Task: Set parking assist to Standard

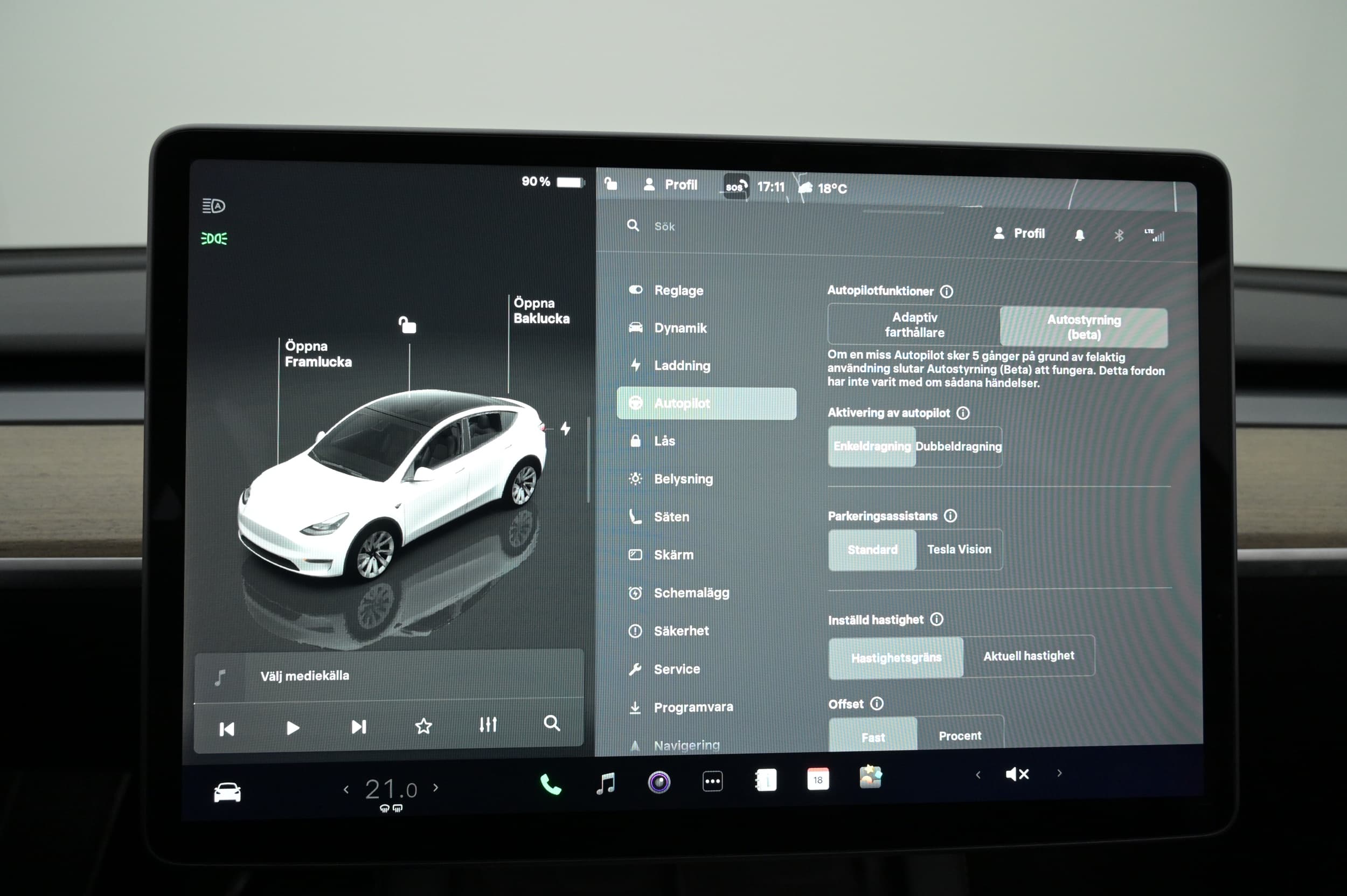Action: tap(872, 549)
